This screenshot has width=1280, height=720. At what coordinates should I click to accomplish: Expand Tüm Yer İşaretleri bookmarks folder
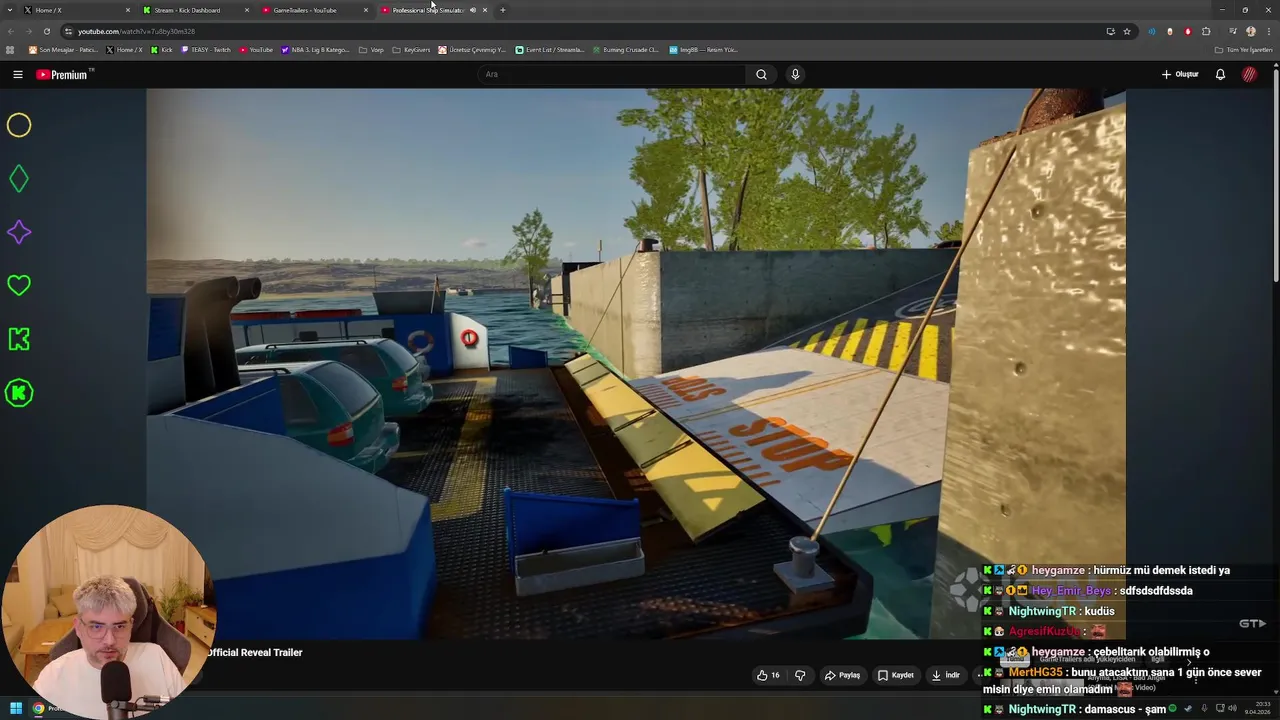[1243, 49]
